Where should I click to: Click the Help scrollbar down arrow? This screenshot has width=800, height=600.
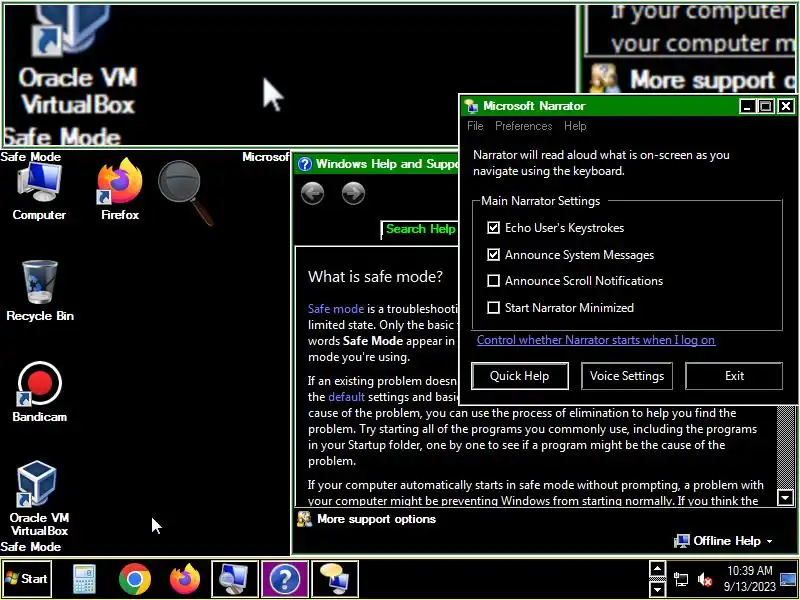(785, 496)
